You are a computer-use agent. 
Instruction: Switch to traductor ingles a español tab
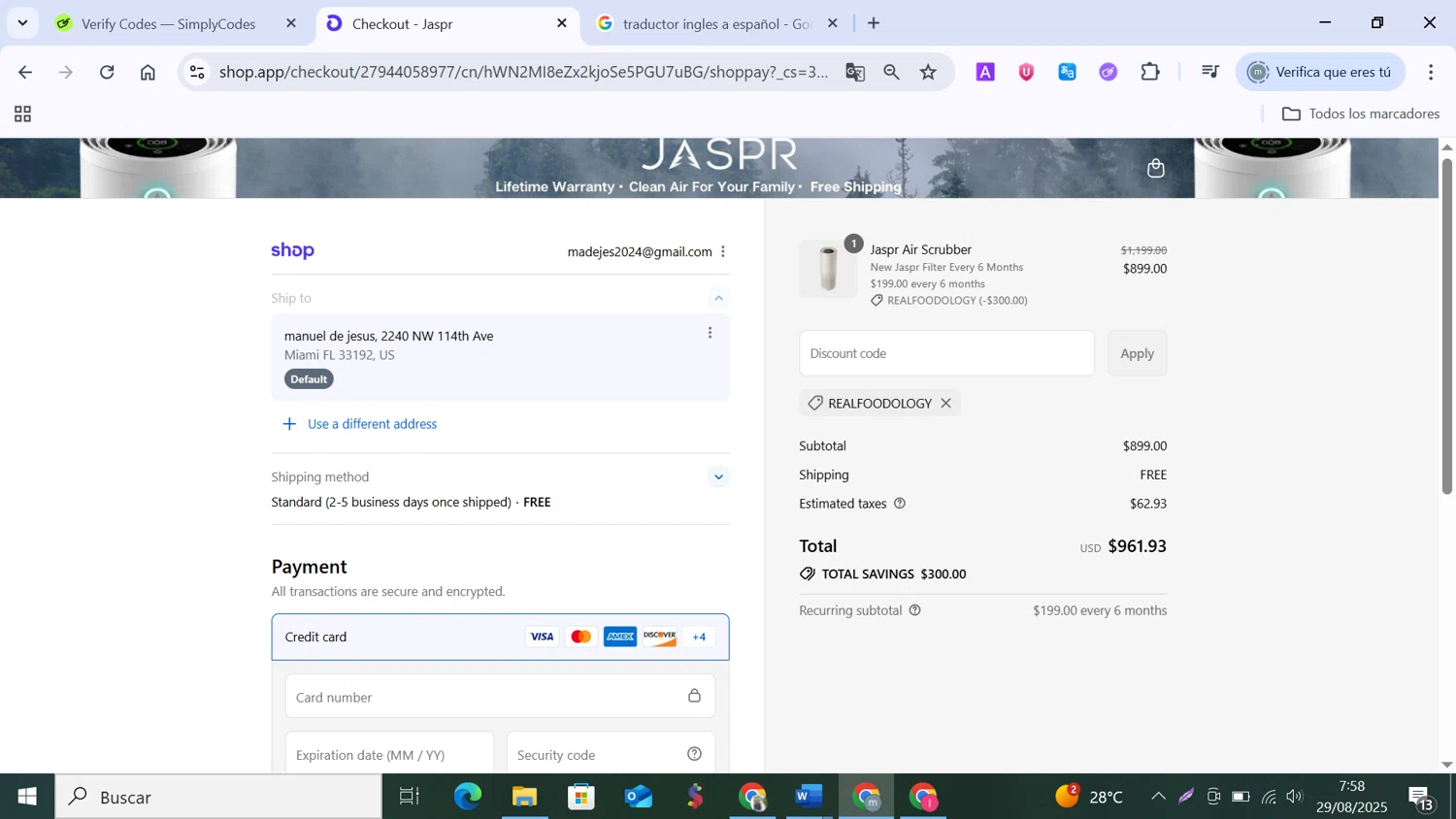click(716, 23)
